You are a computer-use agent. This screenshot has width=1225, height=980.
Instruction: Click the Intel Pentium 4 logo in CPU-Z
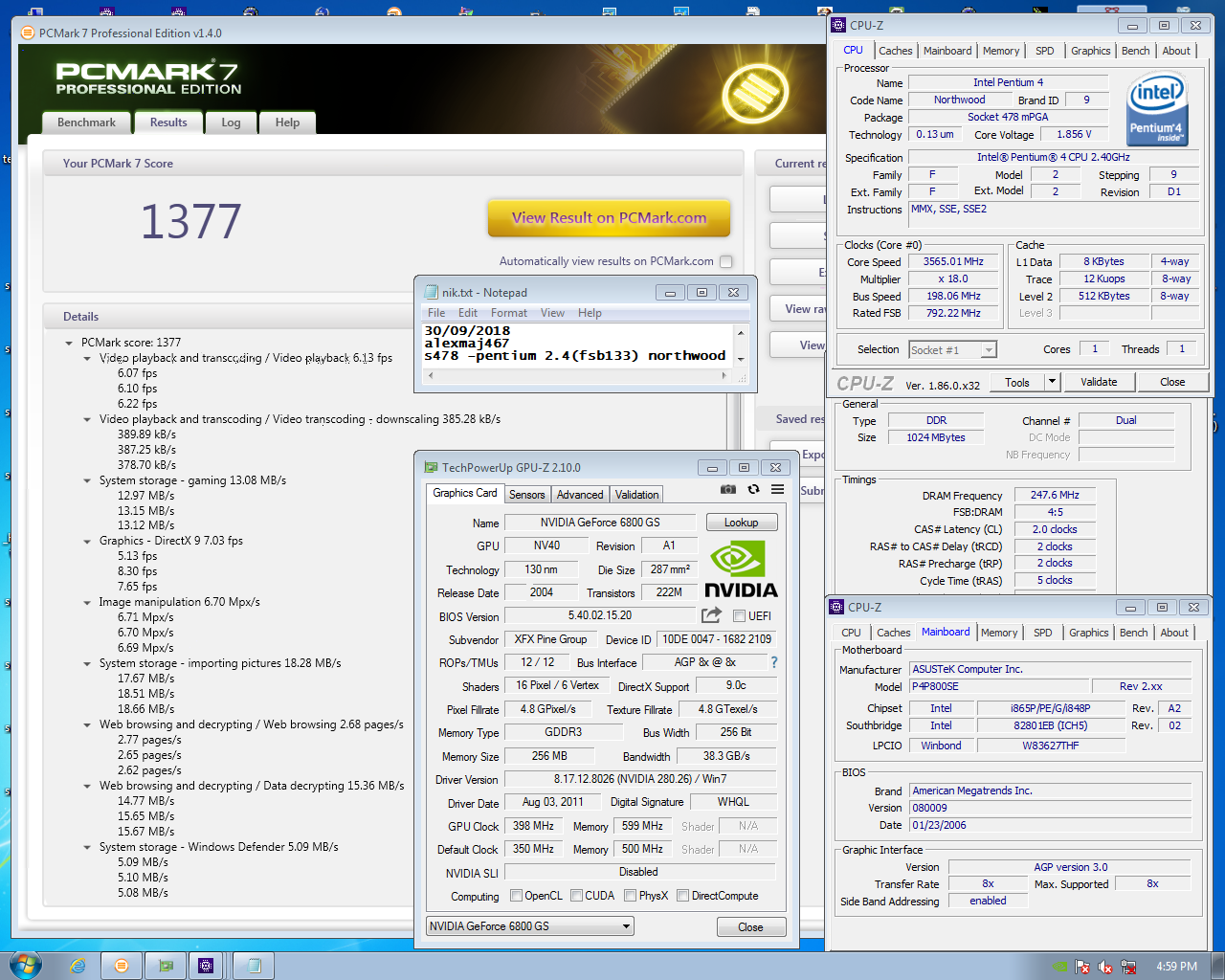point(1157,110)
